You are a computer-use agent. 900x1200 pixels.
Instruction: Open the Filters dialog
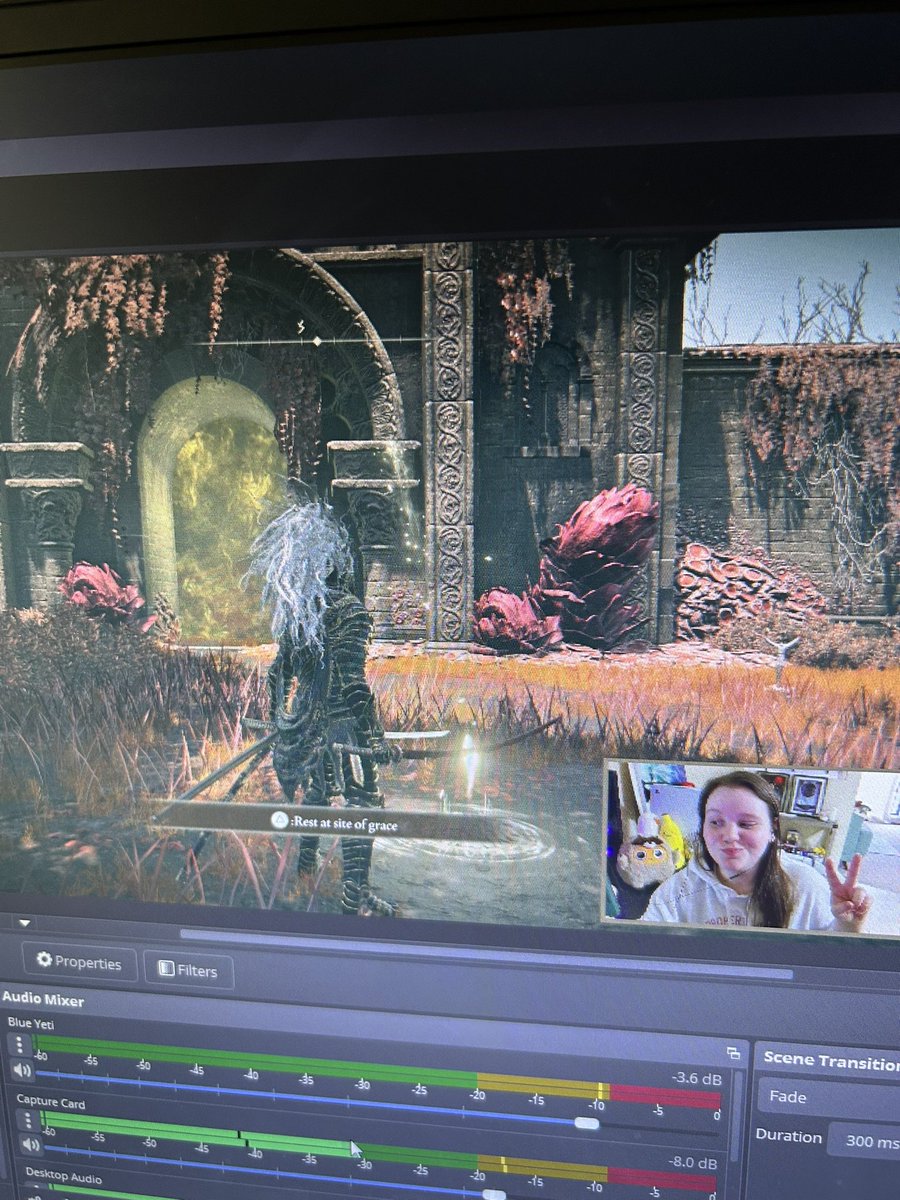pyautogui.click(x=187, y=970)
